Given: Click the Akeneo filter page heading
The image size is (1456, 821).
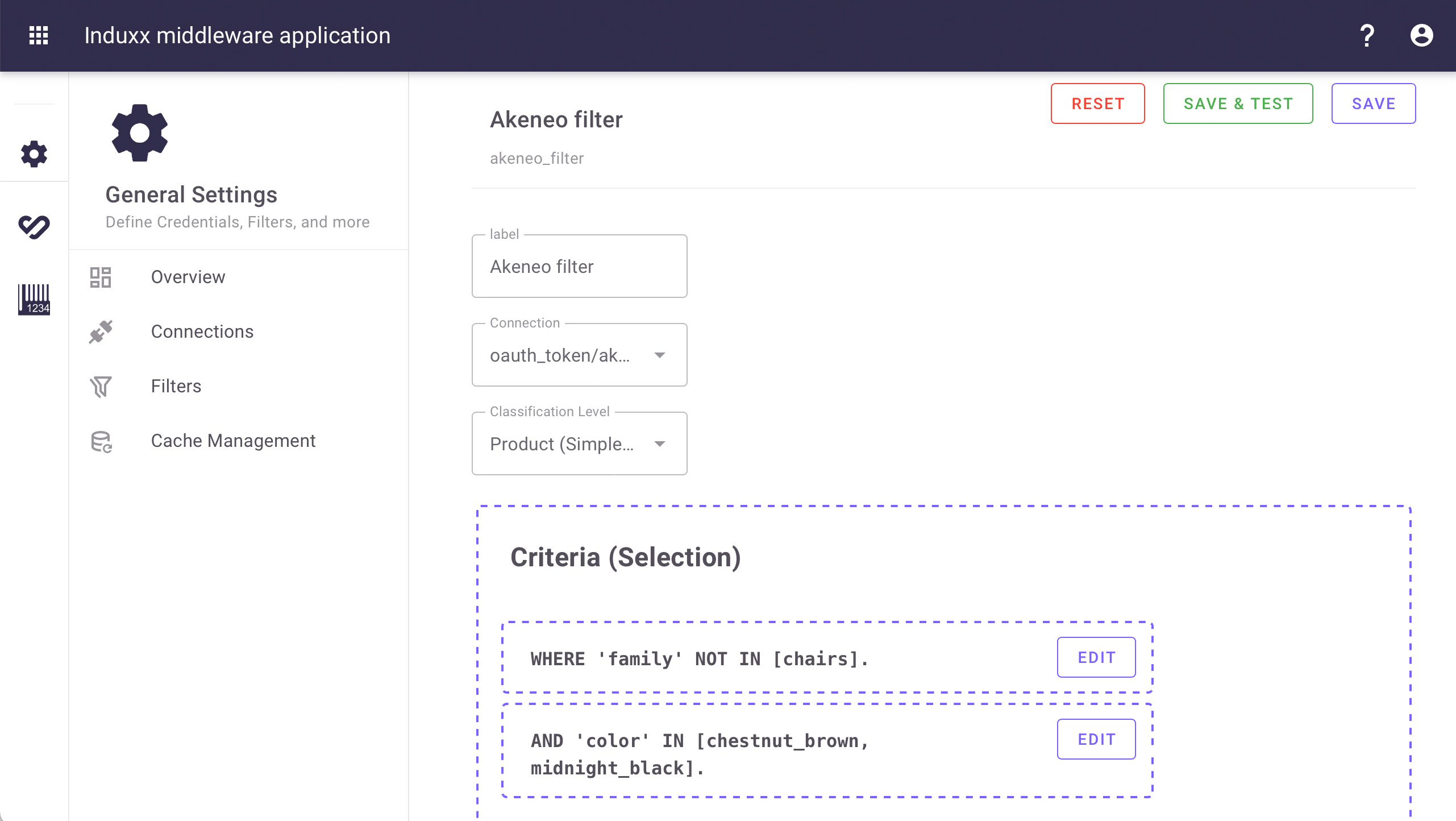Looking at the screenshot, I should point(556,119).
